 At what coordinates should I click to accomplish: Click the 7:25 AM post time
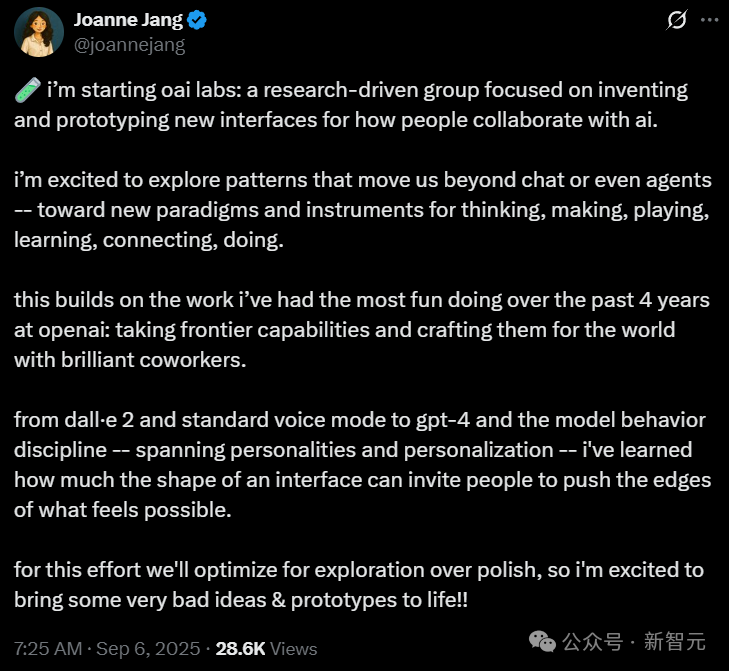coord(48,649)
